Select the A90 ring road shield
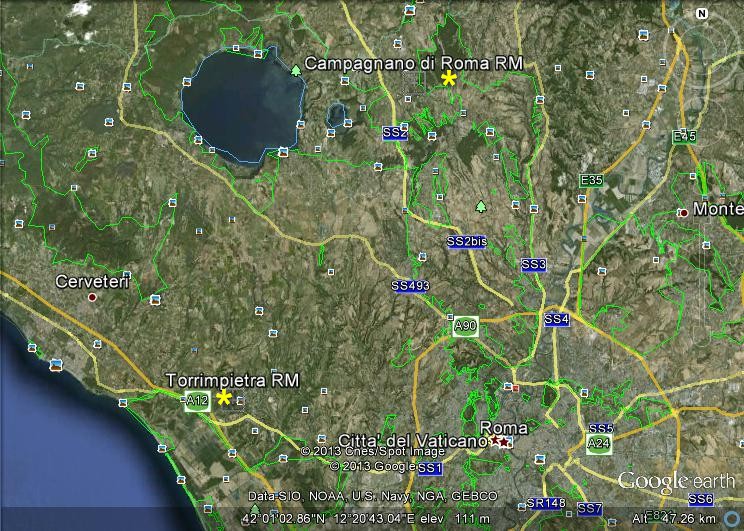 pos(465,327)
